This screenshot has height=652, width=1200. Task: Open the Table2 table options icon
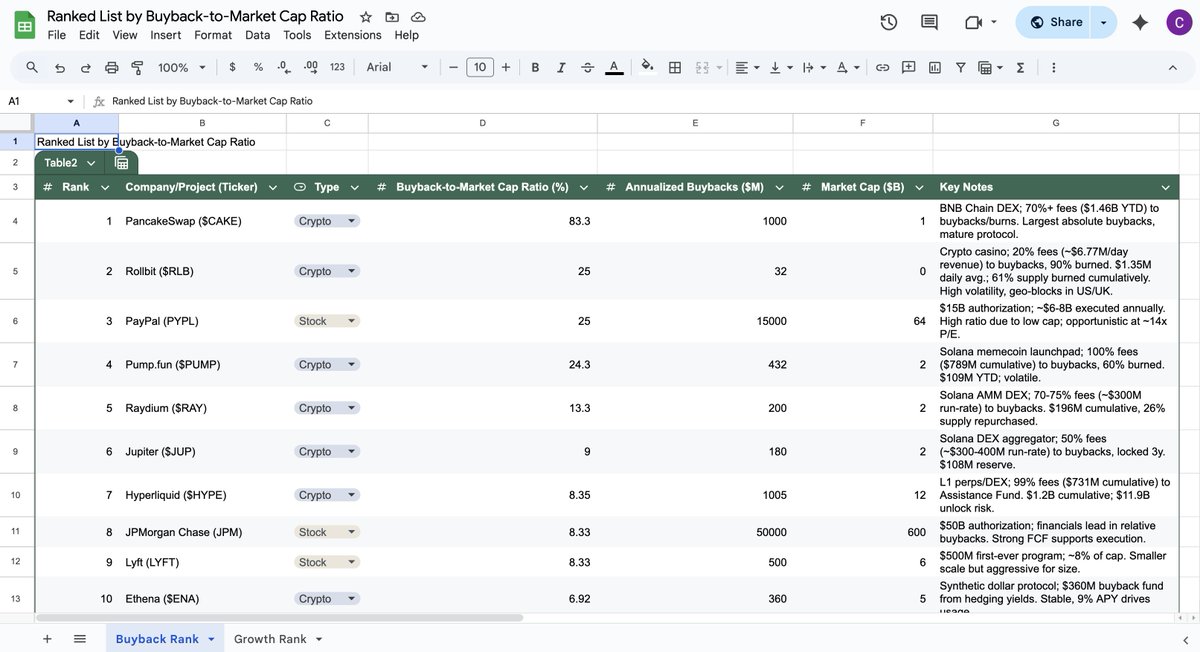tap(121, 163)
